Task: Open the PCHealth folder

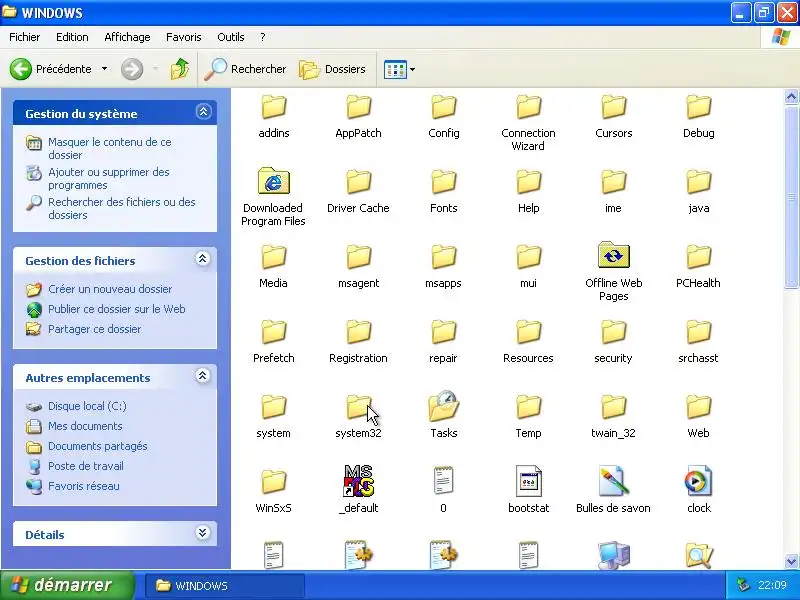Action: tap(698, 264)
